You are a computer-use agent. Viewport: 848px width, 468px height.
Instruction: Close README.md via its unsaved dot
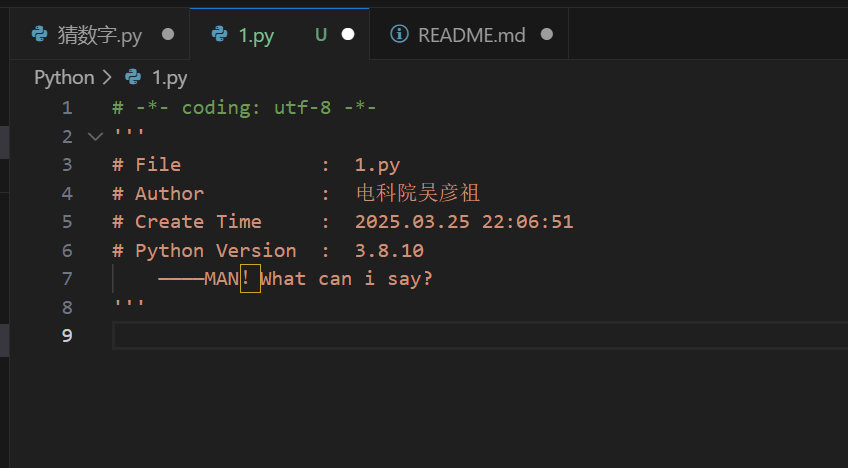point(547,35)
